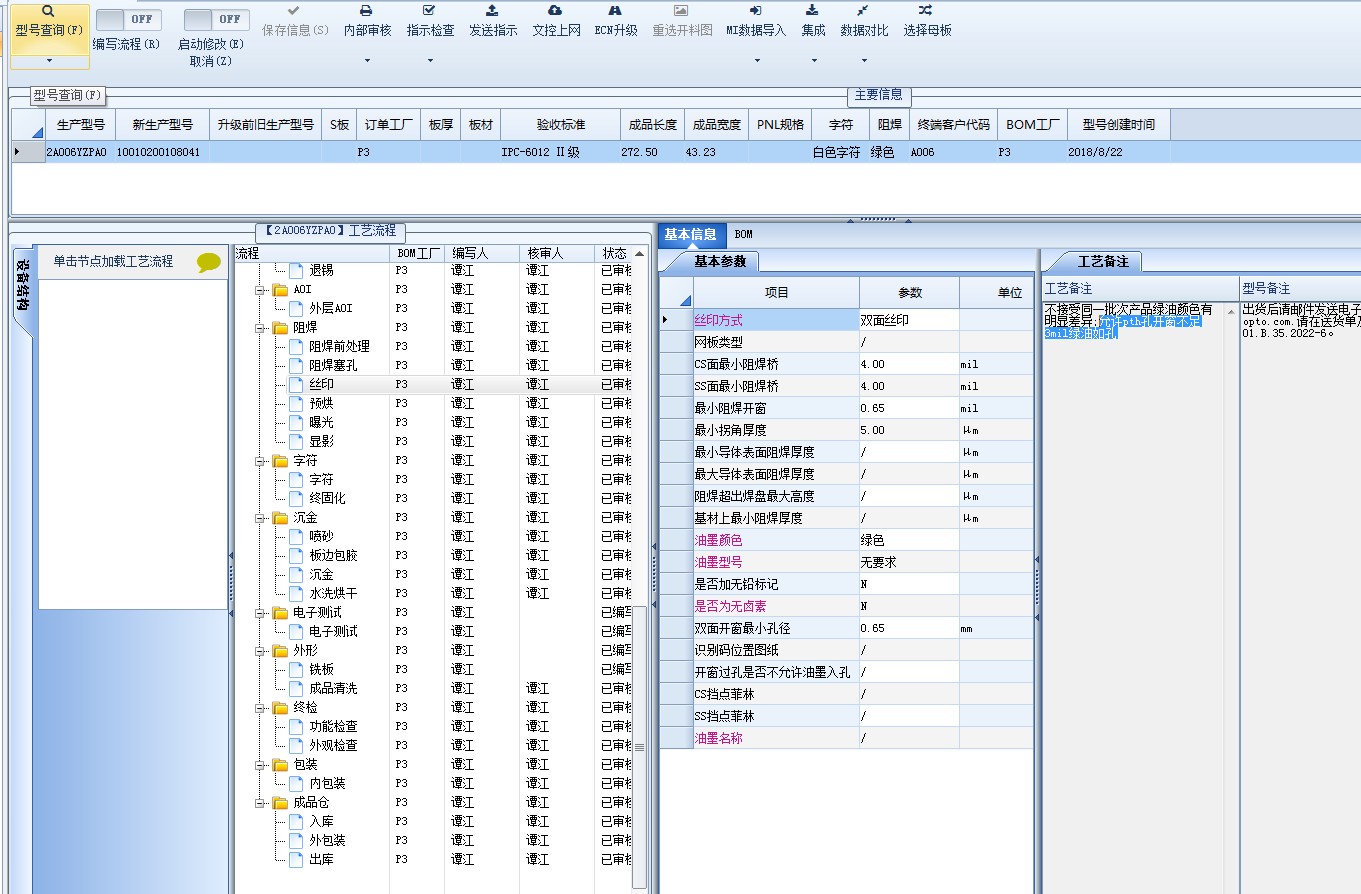The image size is (1361, 894).
Task: Click the 最小阻焊开窗 value 0.65
Action: click(909, 408)
